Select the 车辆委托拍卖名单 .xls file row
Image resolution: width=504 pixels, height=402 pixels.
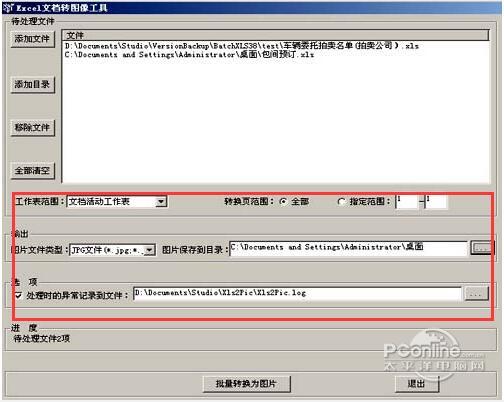[242, 46]
